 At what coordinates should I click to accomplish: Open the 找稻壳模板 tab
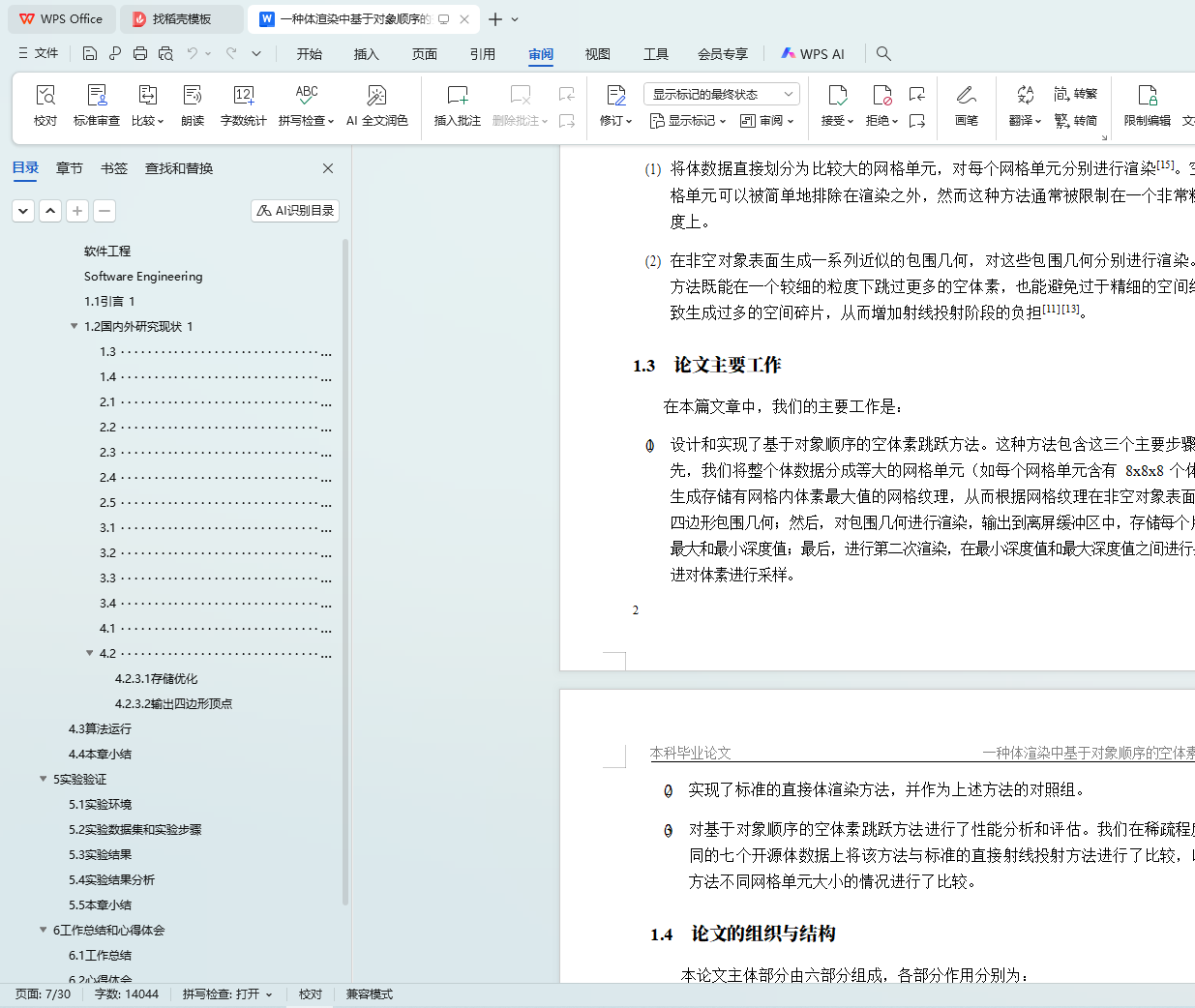click(x=182, y=19)
